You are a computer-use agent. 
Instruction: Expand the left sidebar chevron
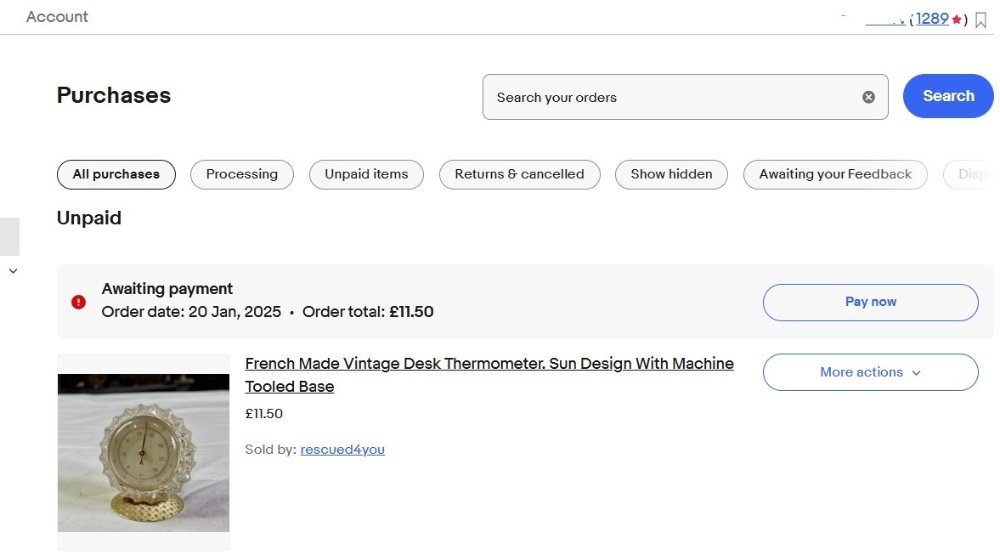point(13,271)
